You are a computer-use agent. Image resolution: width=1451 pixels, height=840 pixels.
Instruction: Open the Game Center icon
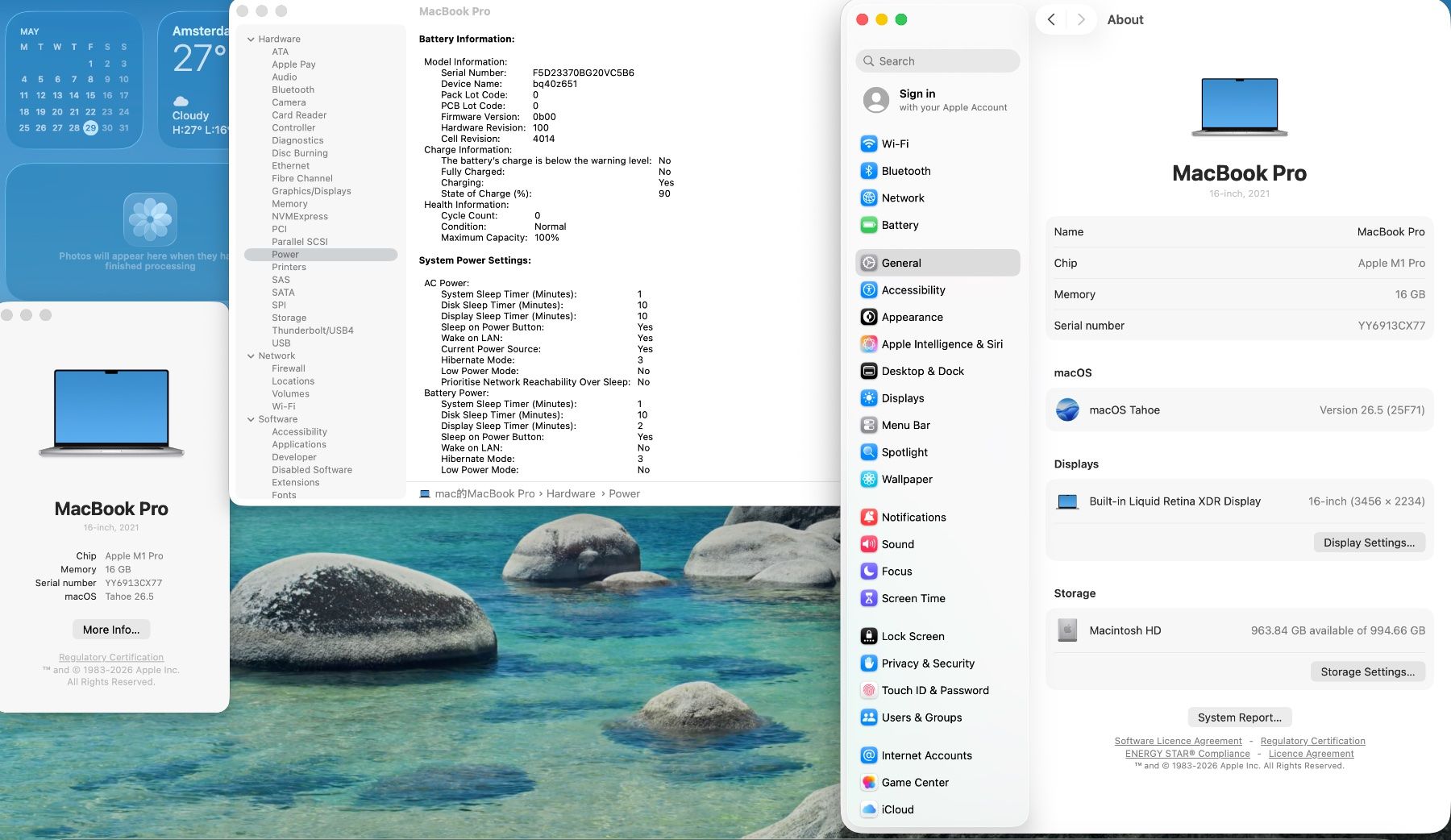click(869, 783)
